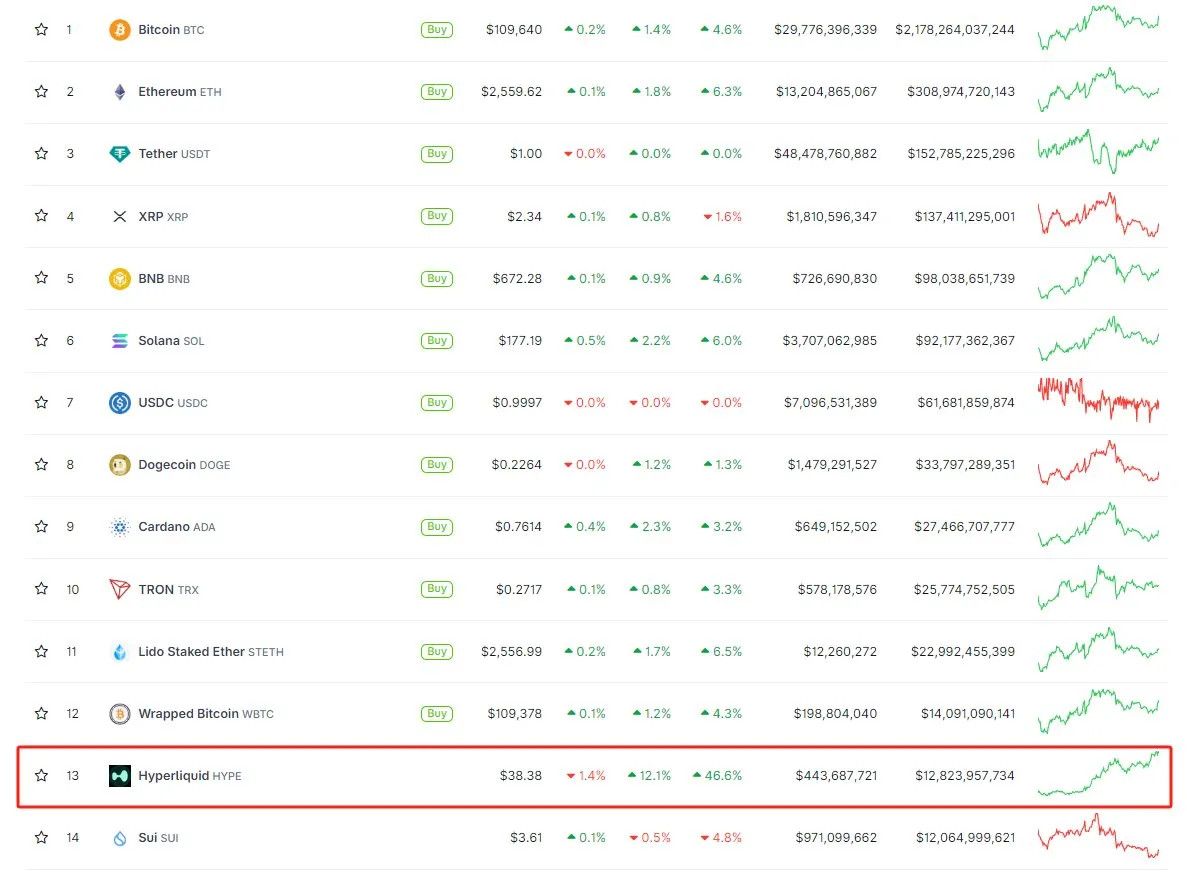Star the Tether row
The width and height of the screenshot is (1187, 874).
[42, 154]
